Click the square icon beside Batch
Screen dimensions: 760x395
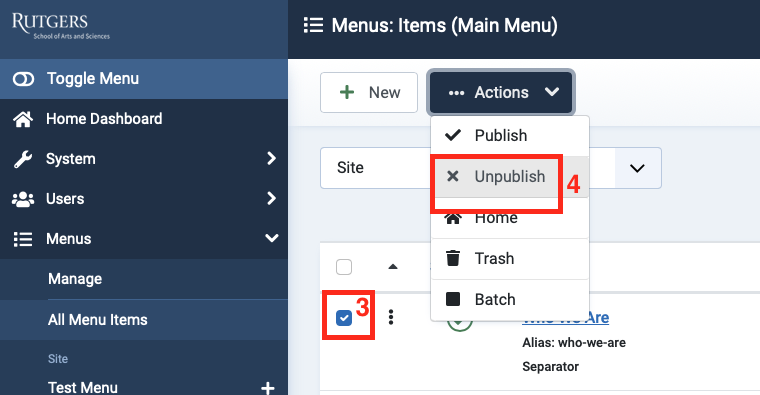click(453, 299)
